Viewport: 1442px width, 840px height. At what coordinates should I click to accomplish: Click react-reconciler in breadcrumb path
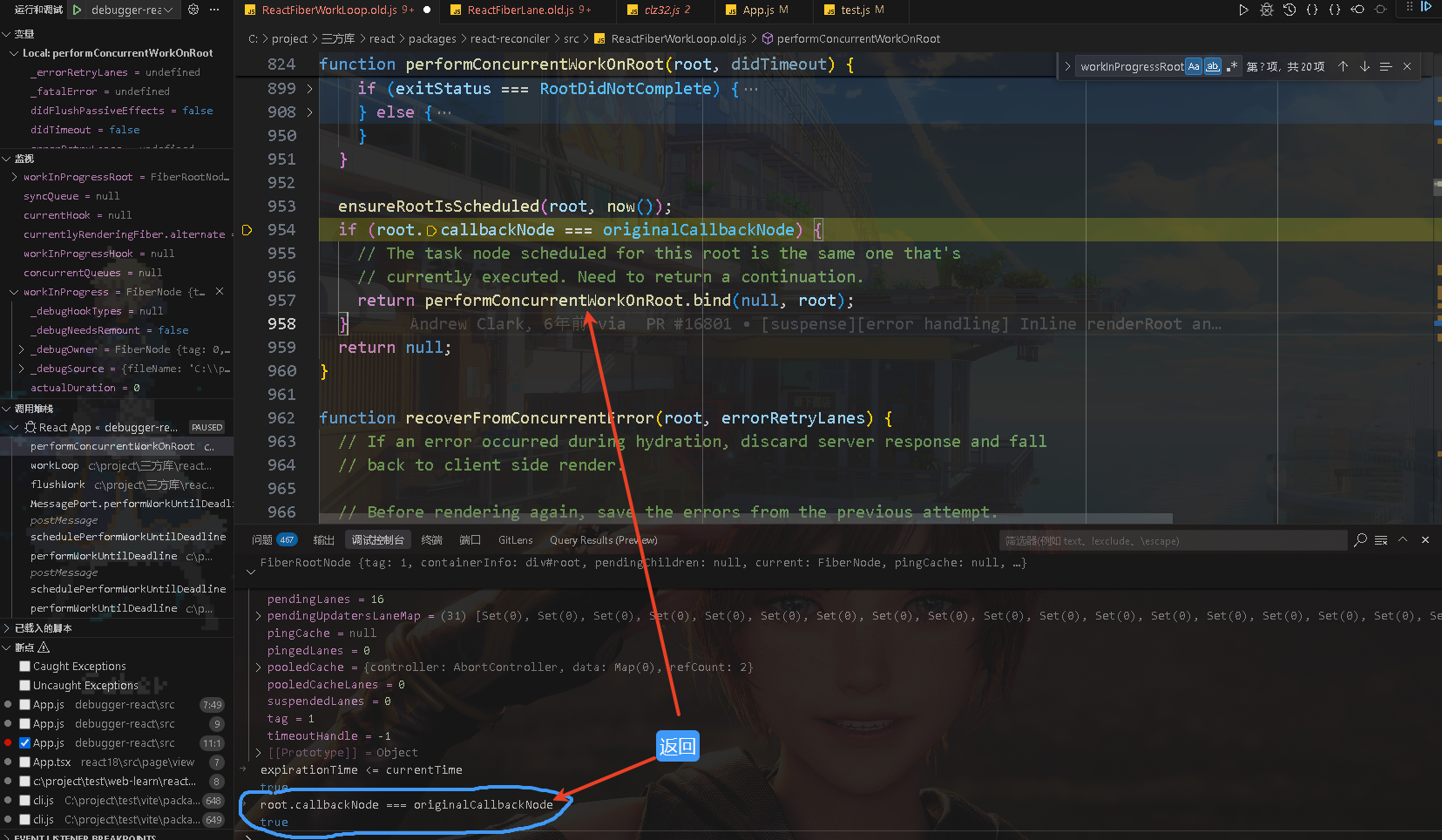point(510,39)
